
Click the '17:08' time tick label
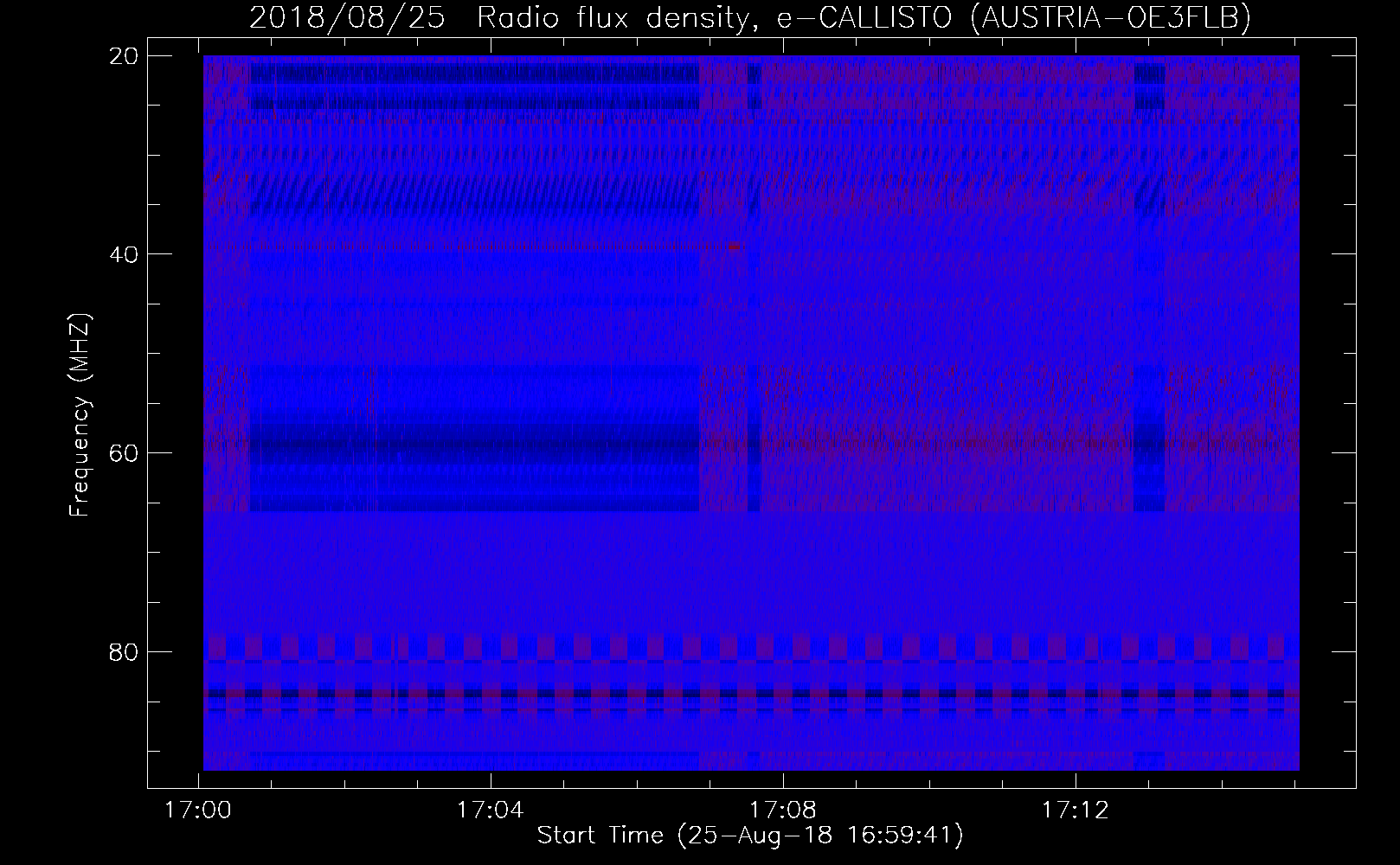(783, 811)
